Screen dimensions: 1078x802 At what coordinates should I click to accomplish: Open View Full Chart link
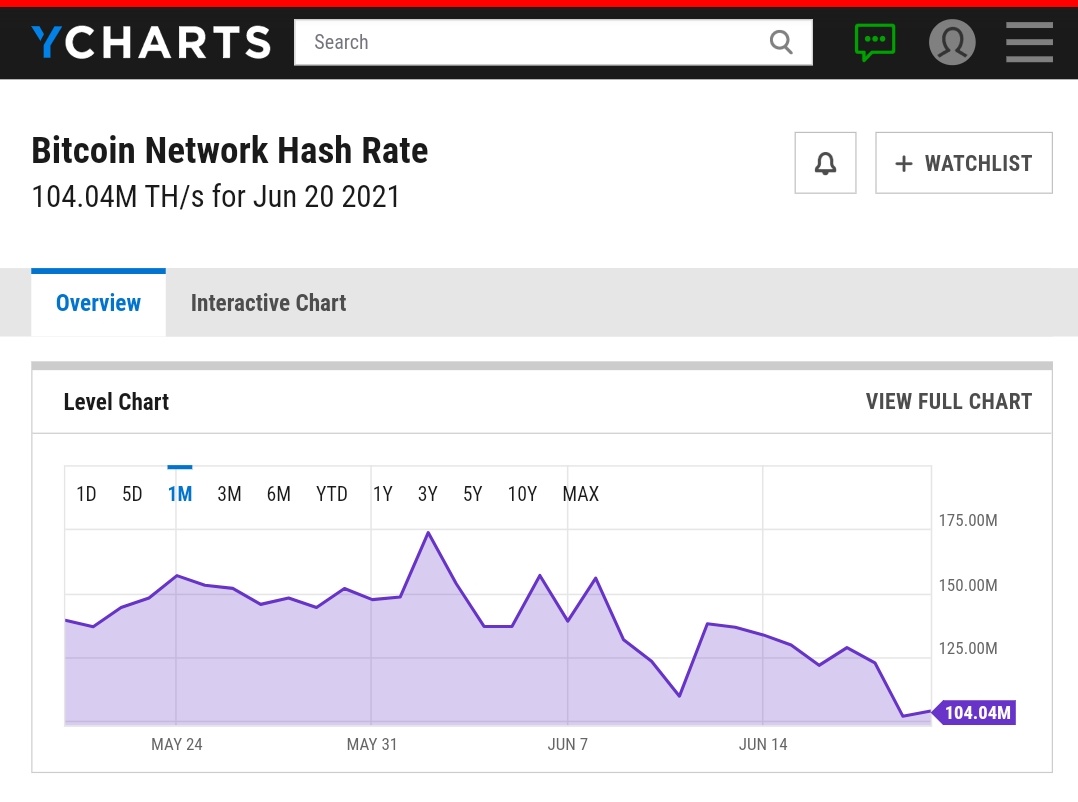click(x=949, y=401)
